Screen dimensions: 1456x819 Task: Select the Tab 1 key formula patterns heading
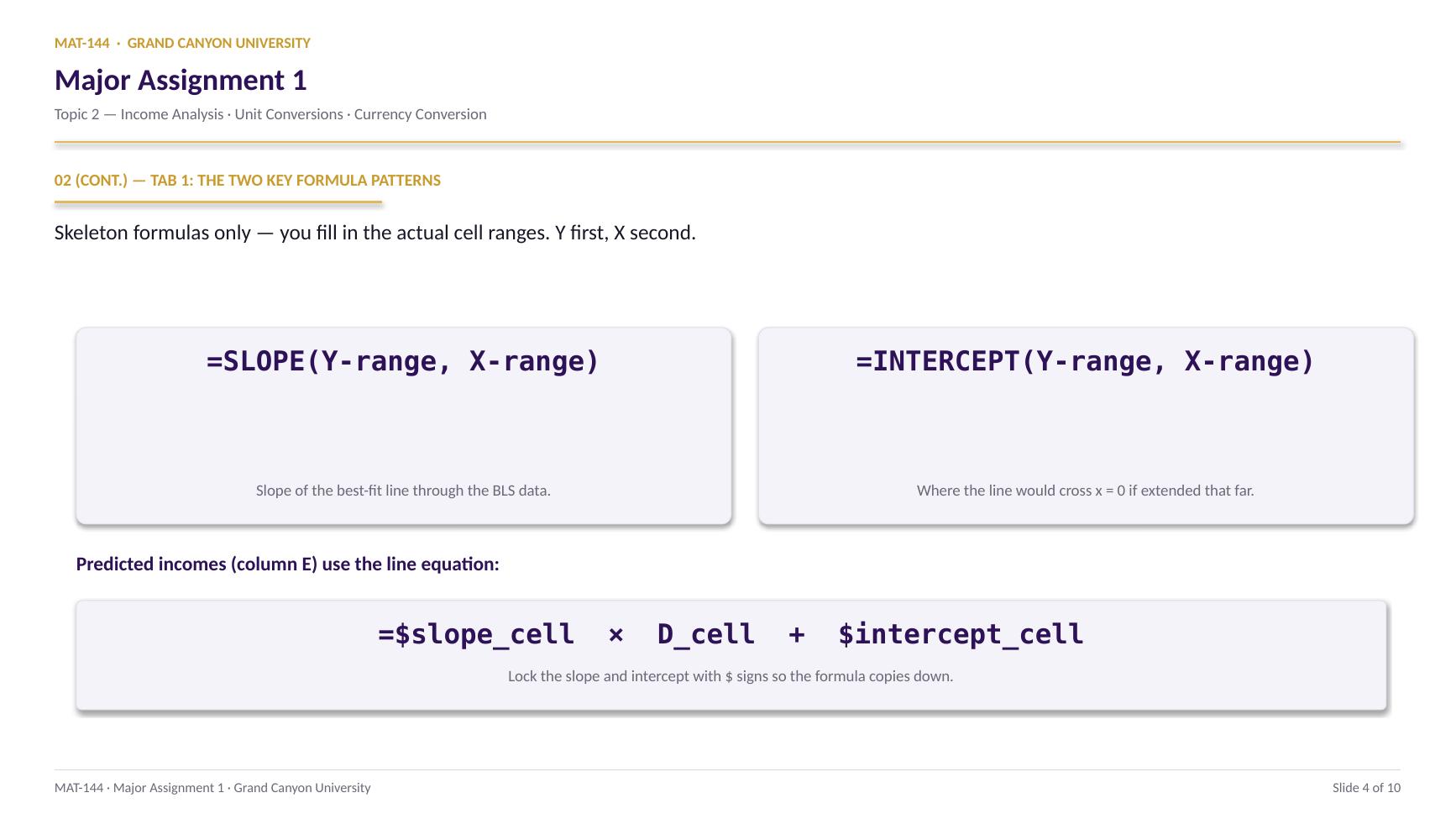point(248,181)
